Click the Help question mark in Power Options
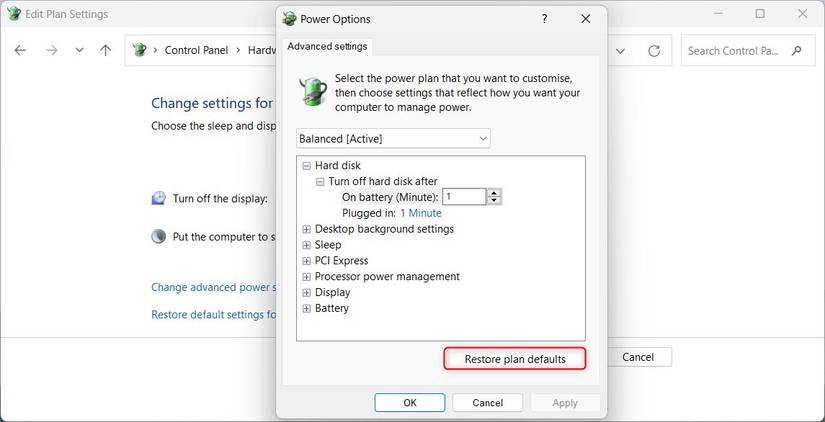 544,18
